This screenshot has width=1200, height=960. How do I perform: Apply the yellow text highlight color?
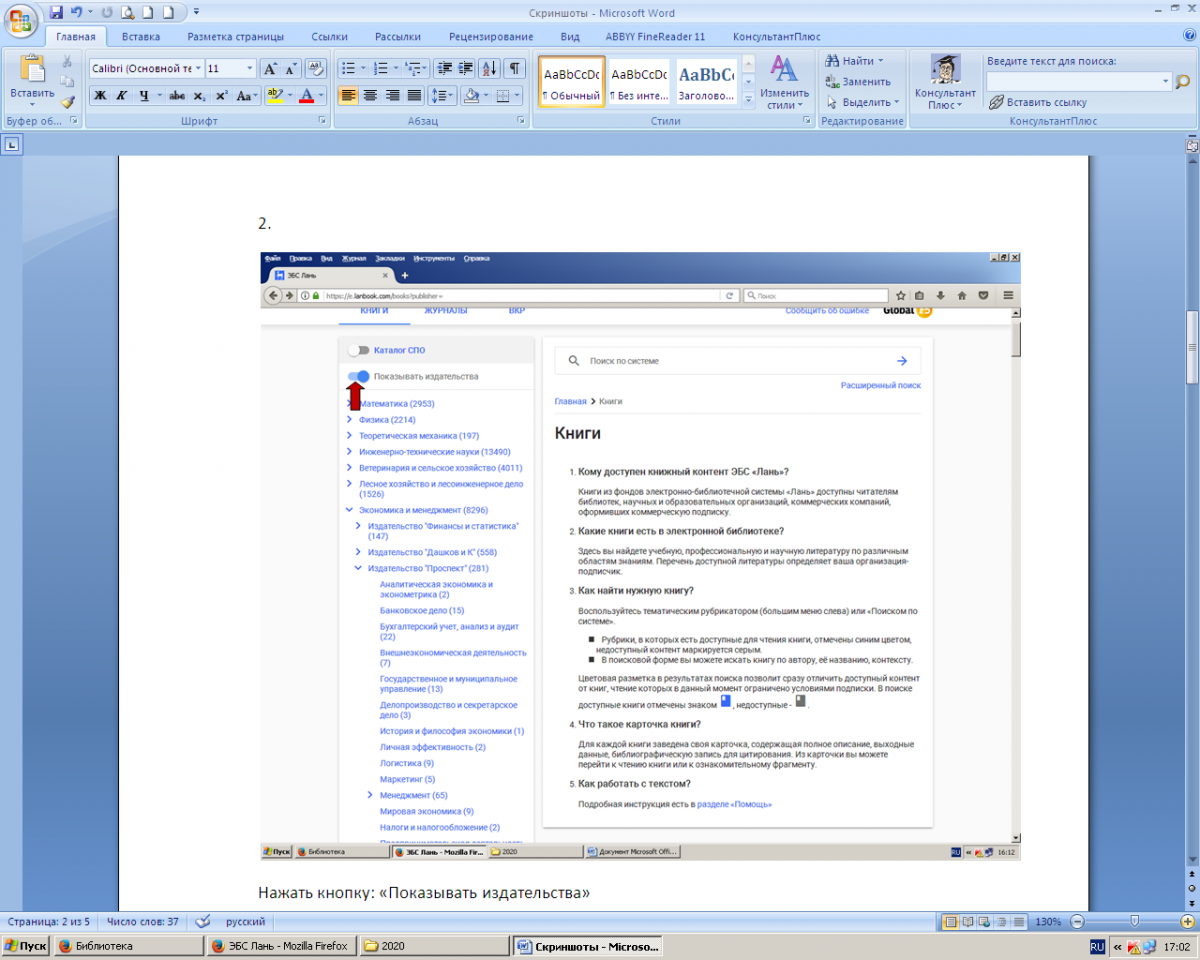point(275,96)
